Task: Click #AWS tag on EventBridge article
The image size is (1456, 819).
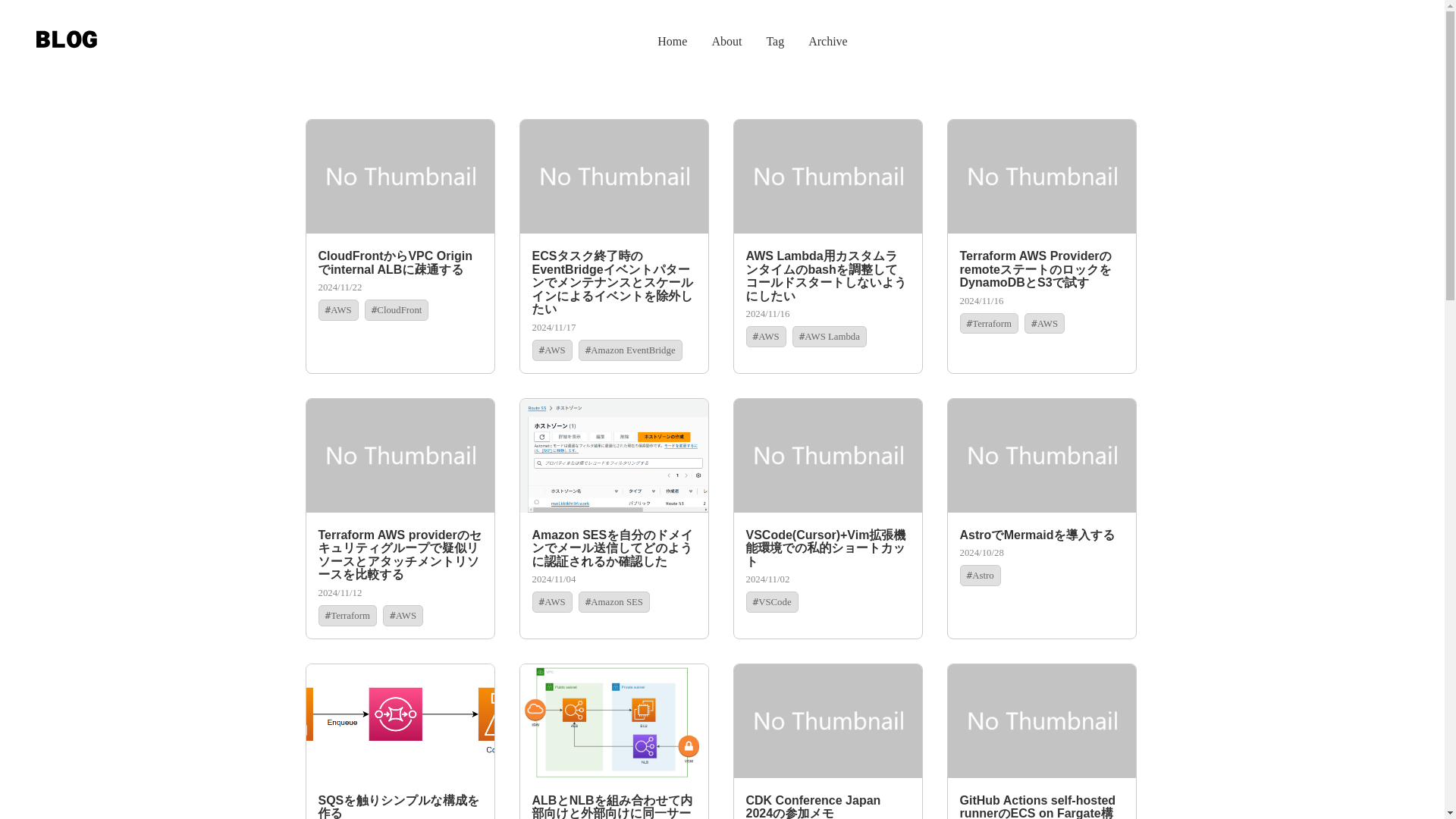Action: pos(552,350)
